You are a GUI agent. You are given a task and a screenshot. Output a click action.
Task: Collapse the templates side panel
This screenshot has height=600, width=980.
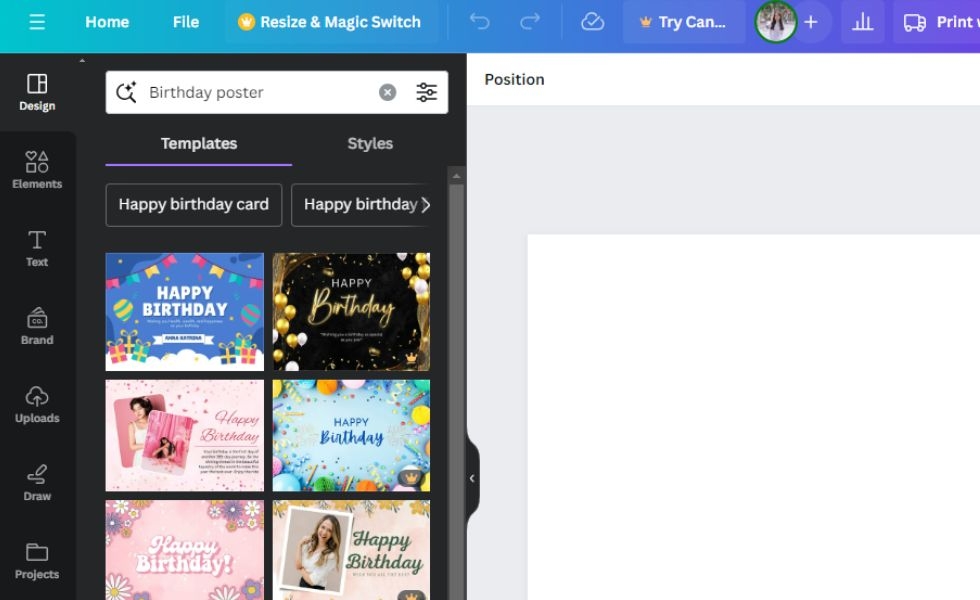pyautogui.click(x=471, y=478)
